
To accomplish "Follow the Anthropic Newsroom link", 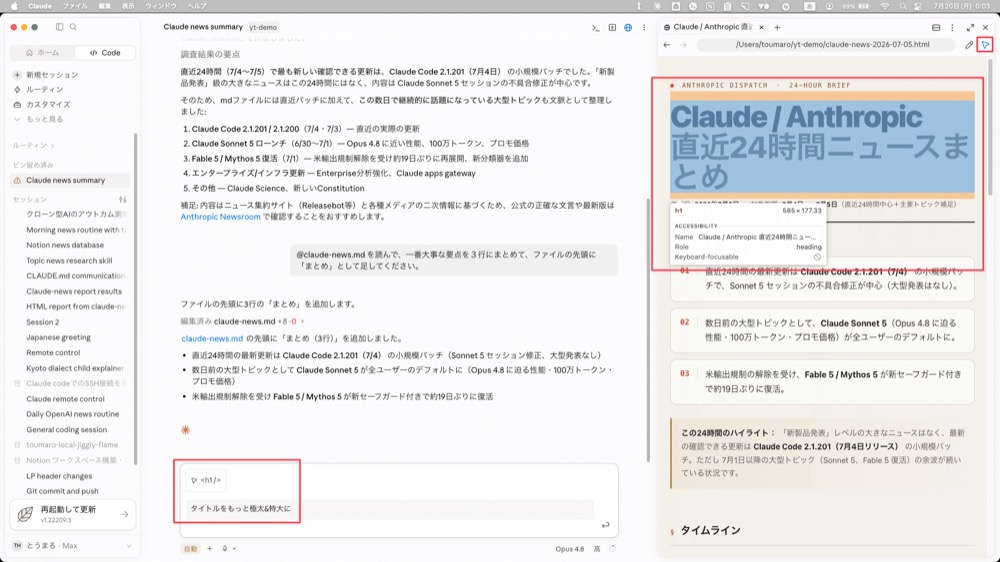I will point(220,217).
